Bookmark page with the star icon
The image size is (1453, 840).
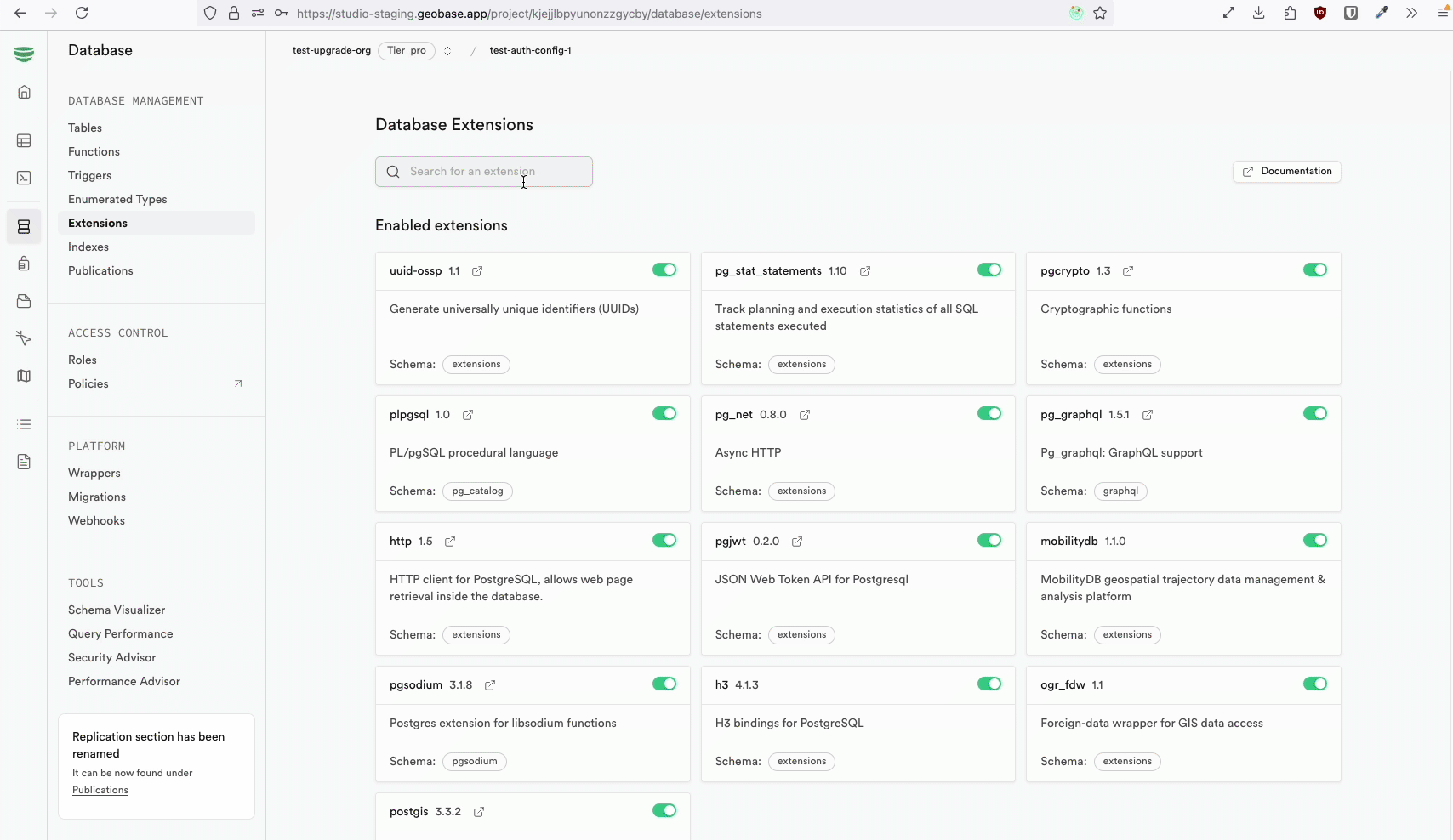click(x=1100, y=13)
